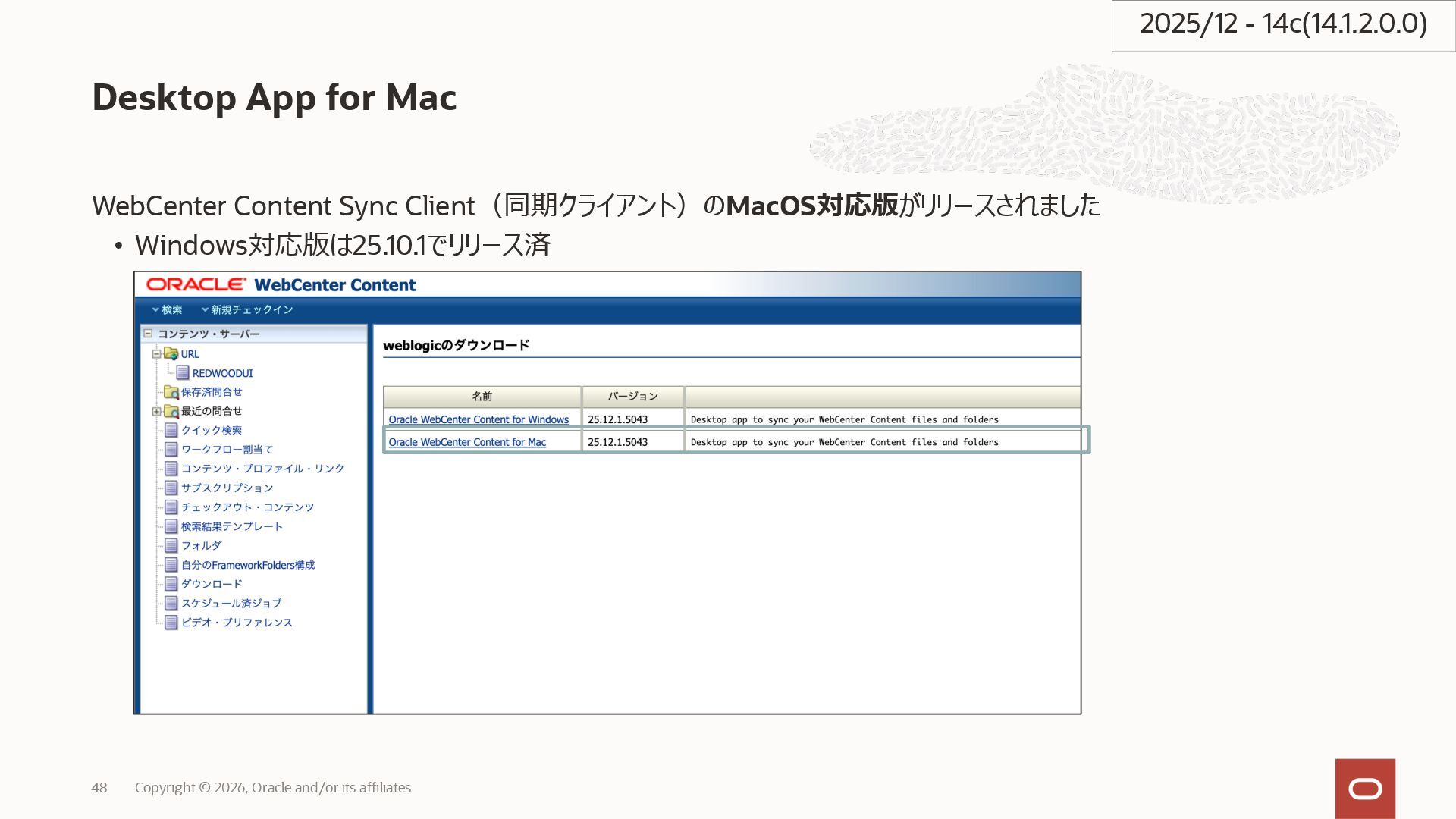The width and height of the screenshot is (1456, 819).
Task: Click the バージョン column header
Action: tap(632, 397)
